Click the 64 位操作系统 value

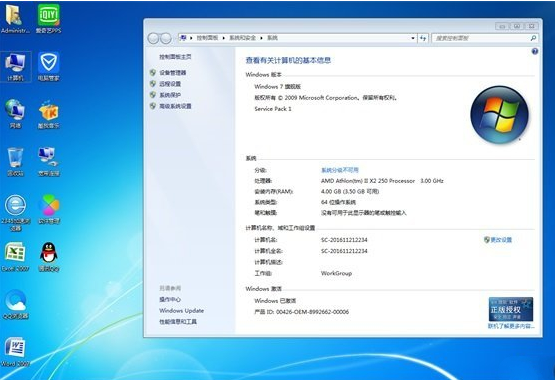tap(338, 202)
